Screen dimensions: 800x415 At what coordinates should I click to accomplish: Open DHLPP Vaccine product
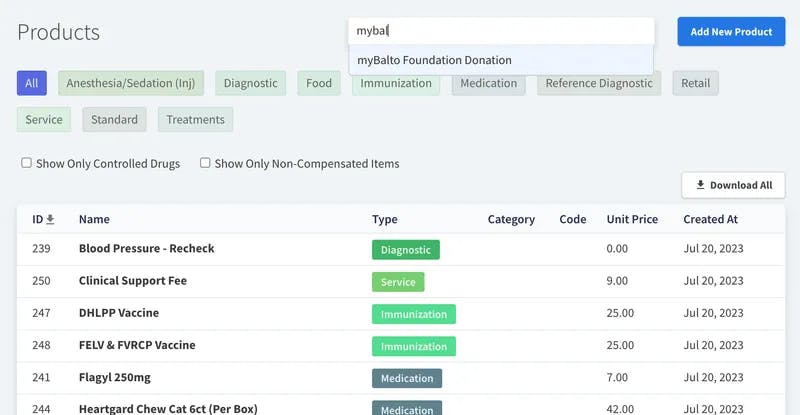[119, 313]
